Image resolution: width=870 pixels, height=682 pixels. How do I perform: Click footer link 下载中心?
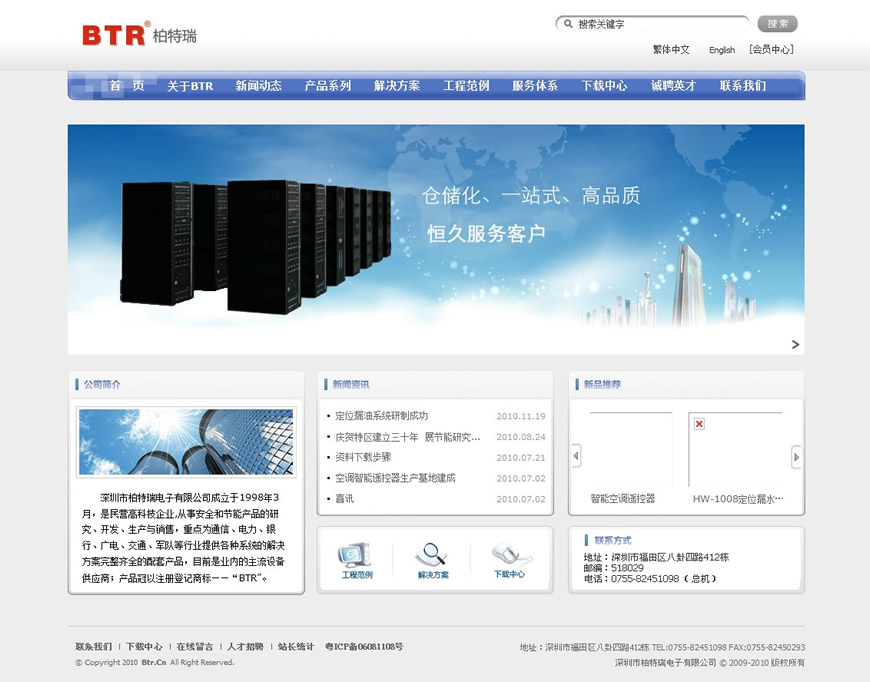(144, 646)
